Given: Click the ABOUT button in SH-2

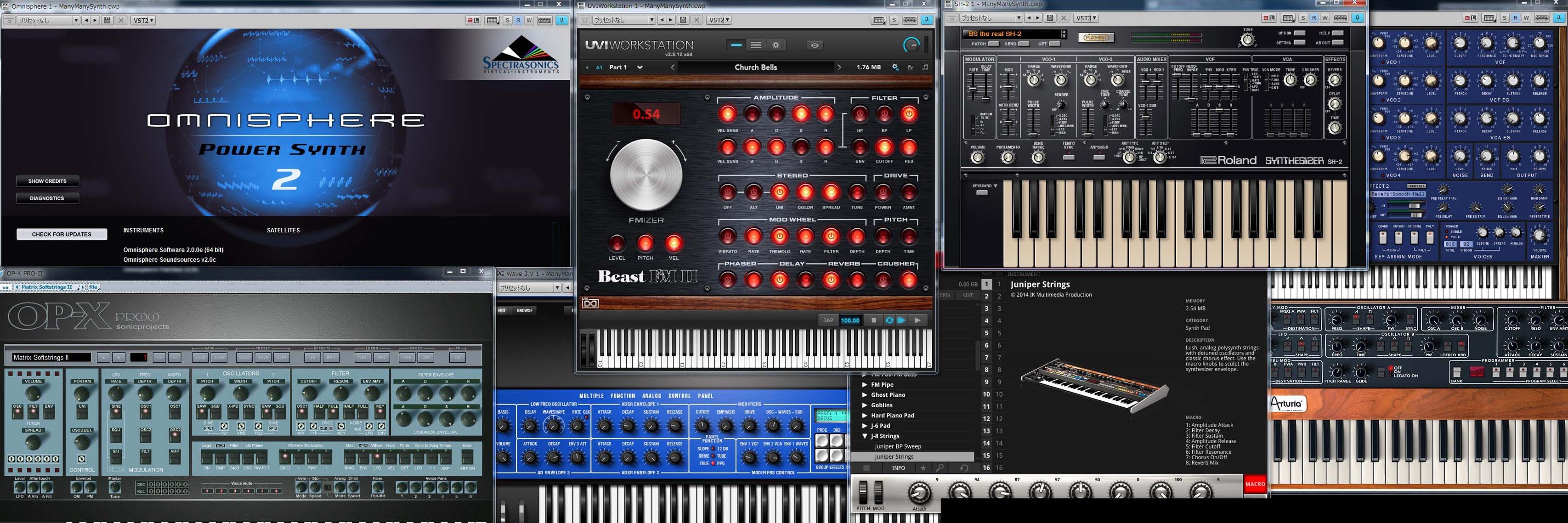Looking at the screenshot, I should pos(1338,43).
